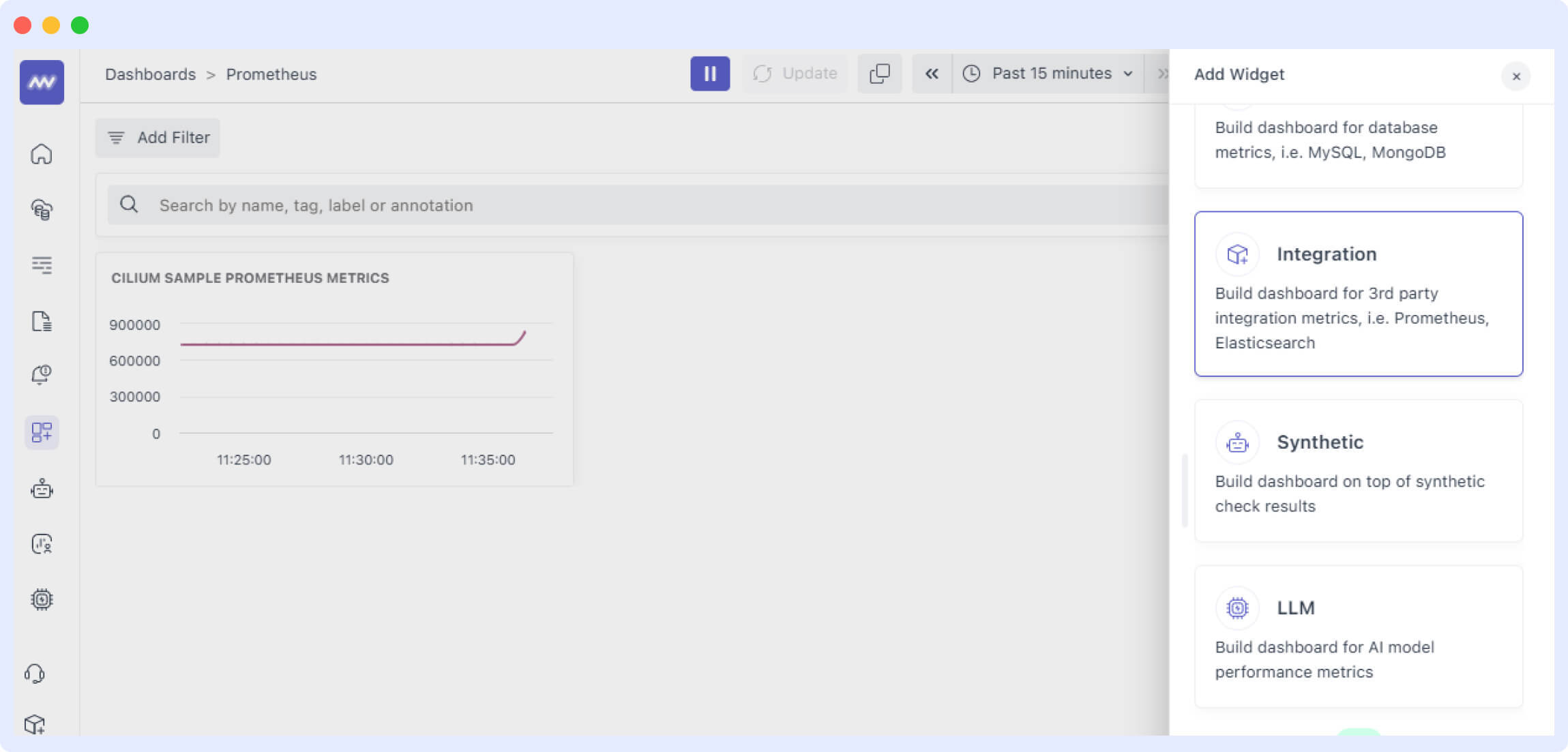Select the Prometheus breadcrumb item
Viewport: 1568px width, 752px height.
point(271,74)
